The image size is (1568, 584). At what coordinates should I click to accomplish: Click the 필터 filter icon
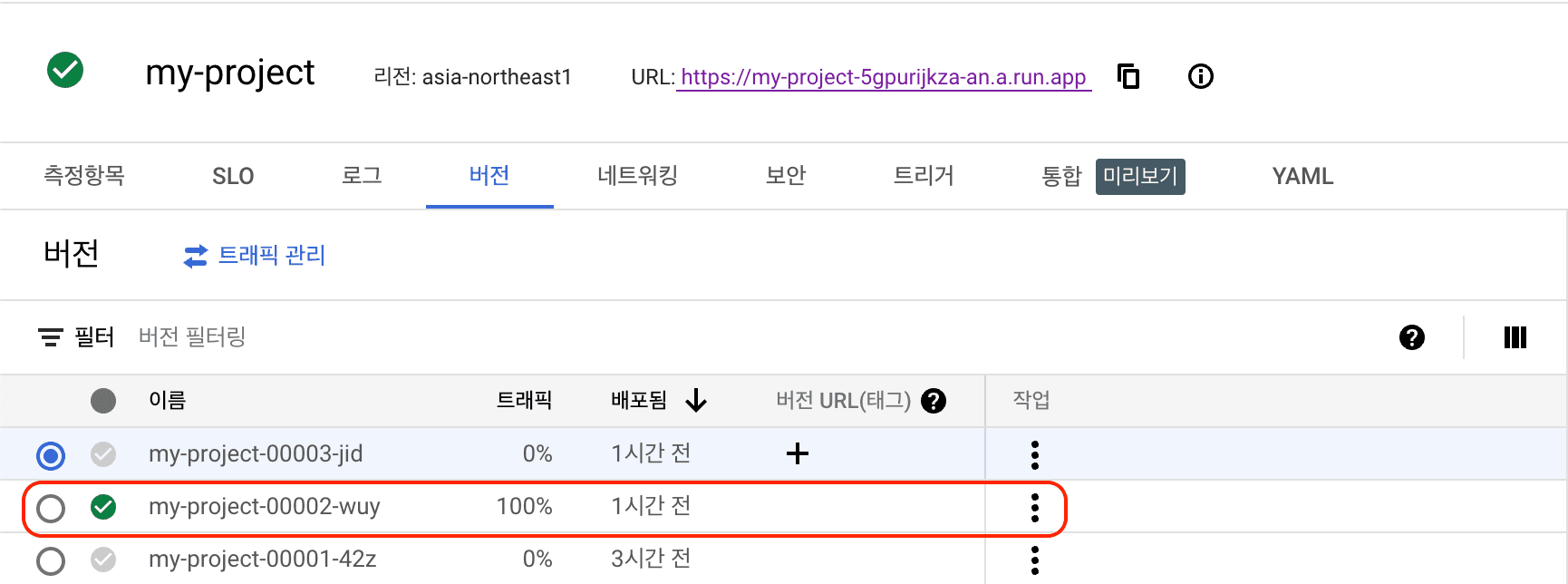pos(51,337)
